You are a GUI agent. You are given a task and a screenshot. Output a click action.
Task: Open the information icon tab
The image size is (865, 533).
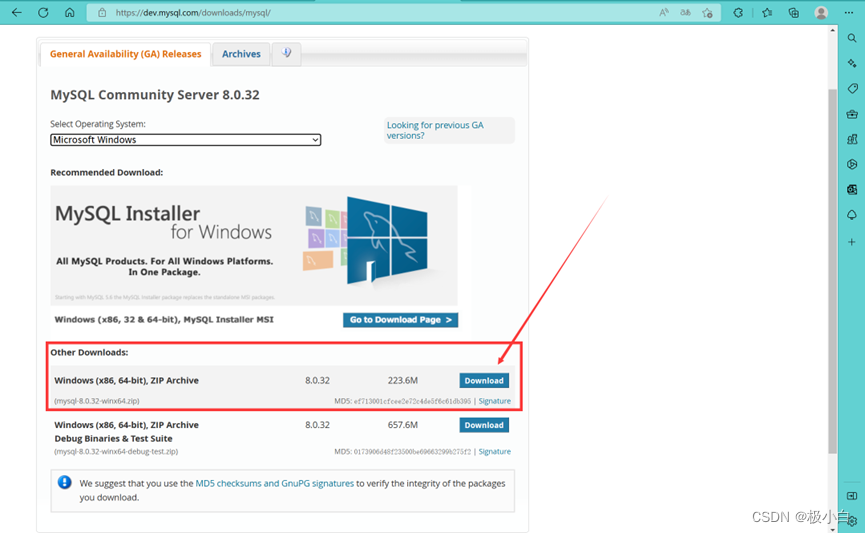286,54
